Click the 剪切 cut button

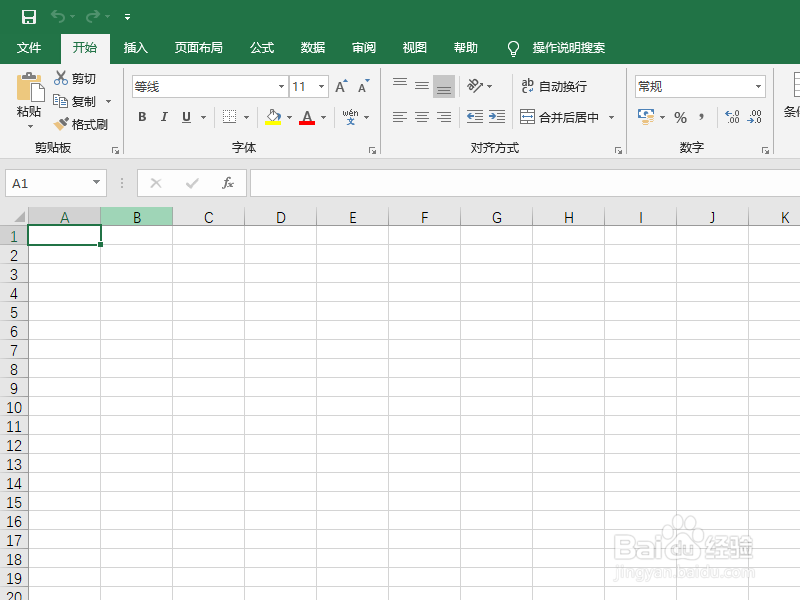[x=76, y=79]
